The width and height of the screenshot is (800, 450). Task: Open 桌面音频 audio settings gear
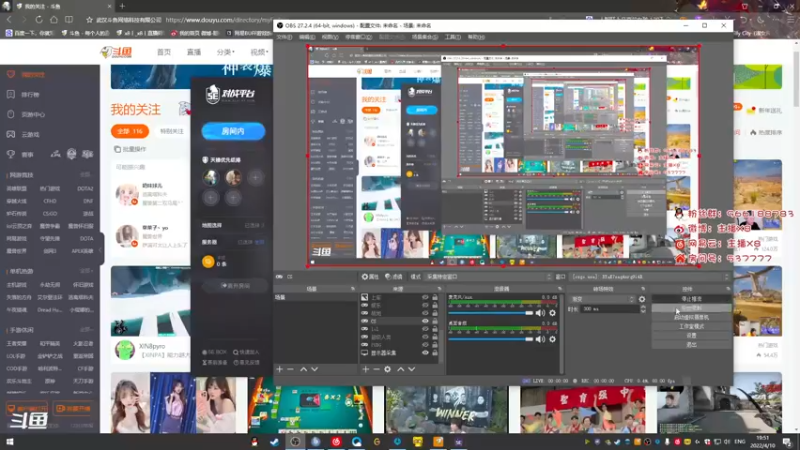552,339
